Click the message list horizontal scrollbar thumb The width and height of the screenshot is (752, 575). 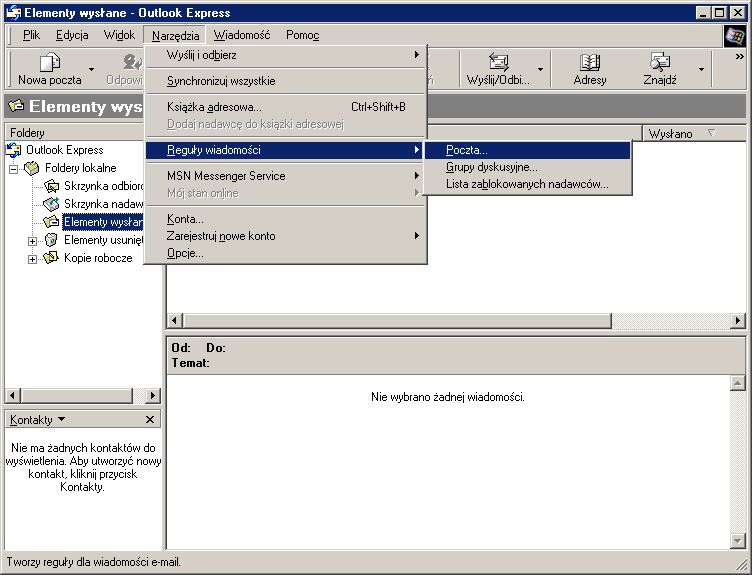pyautogui.click(x=398, y=320)
